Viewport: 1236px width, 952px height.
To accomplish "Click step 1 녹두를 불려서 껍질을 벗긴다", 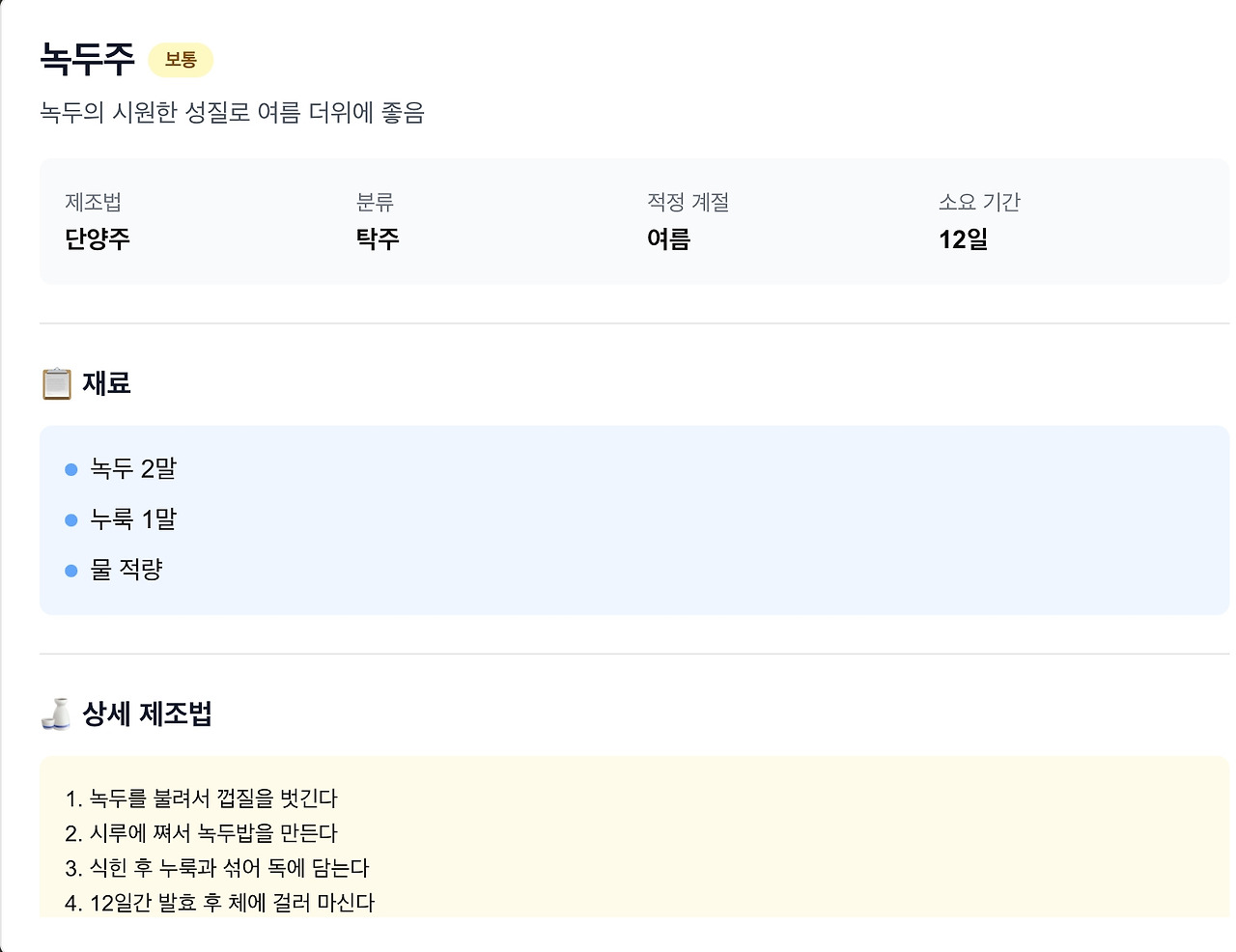I will click(202, 798).
